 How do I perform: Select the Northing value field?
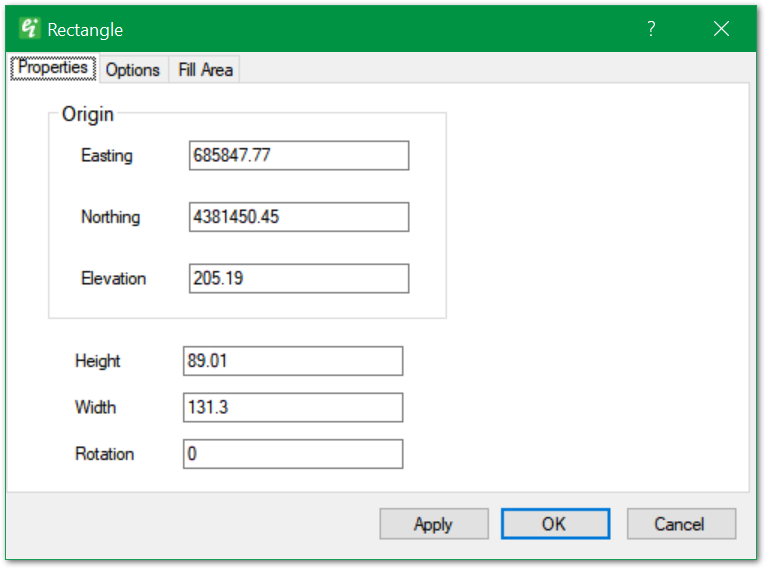pyautogui.click(x=298, y=217)
